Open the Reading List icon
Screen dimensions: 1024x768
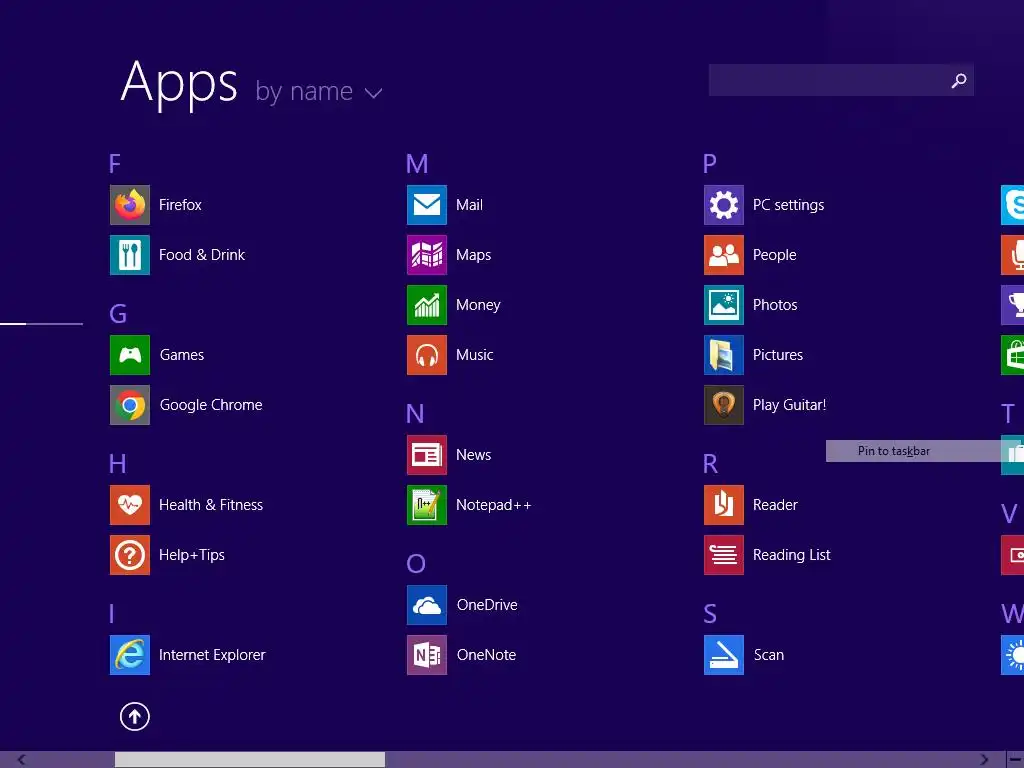coord(724,555)
